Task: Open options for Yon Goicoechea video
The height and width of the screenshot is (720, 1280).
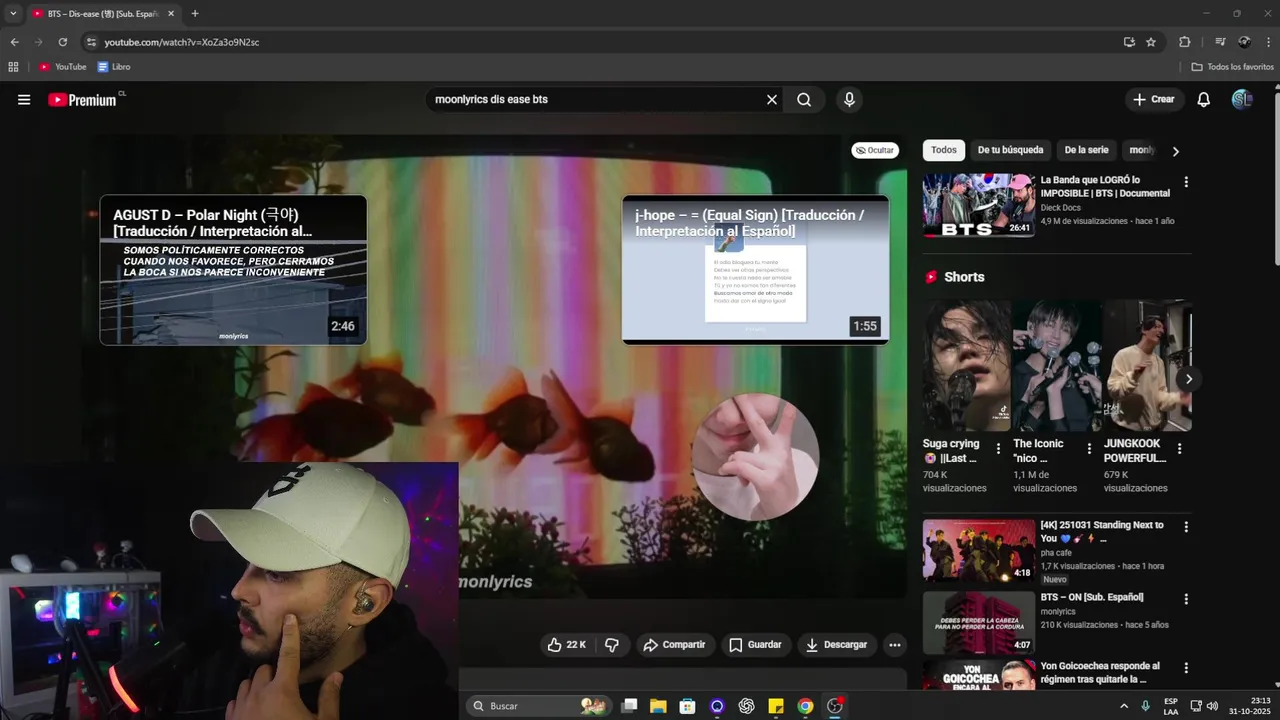Action: [1186, 668]
